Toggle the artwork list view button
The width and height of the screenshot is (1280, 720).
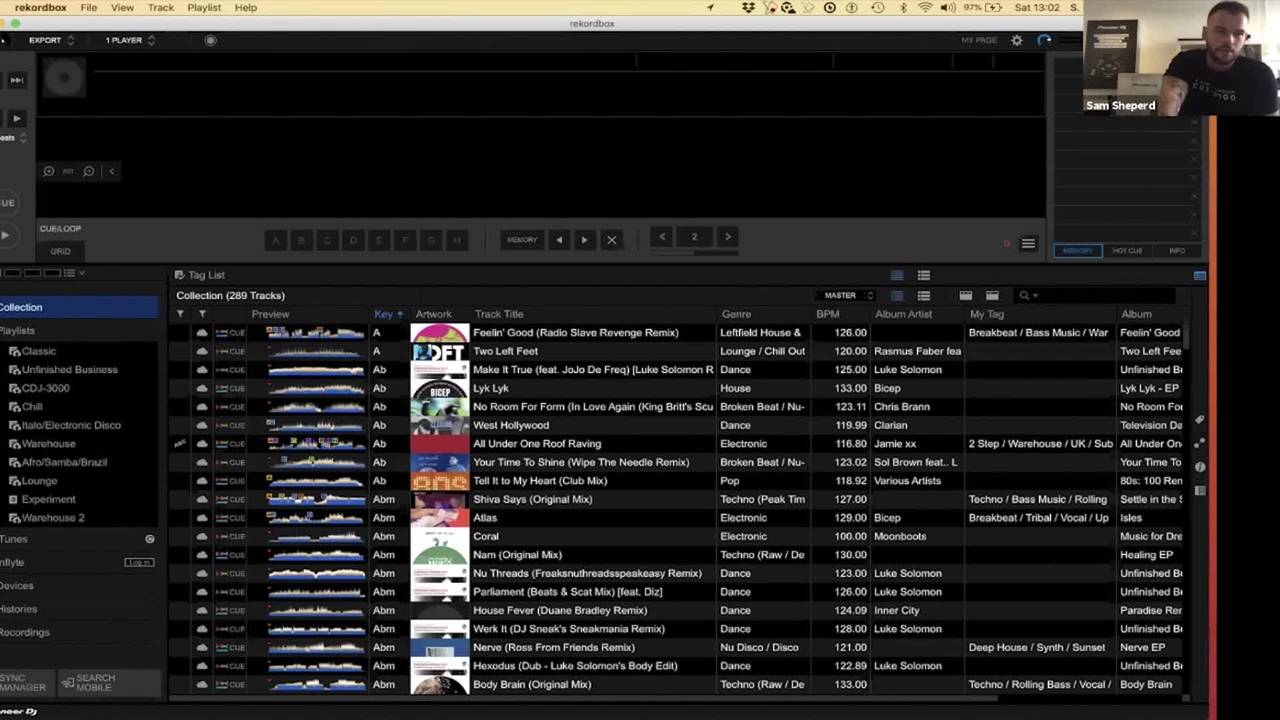click(x=923, y=295)
